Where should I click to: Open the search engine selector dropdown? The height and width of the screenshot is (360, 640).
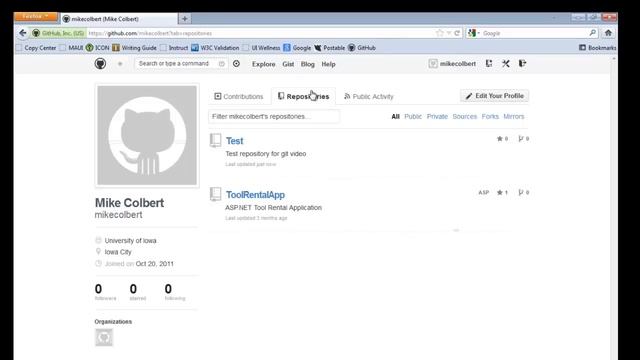point(473,33)
